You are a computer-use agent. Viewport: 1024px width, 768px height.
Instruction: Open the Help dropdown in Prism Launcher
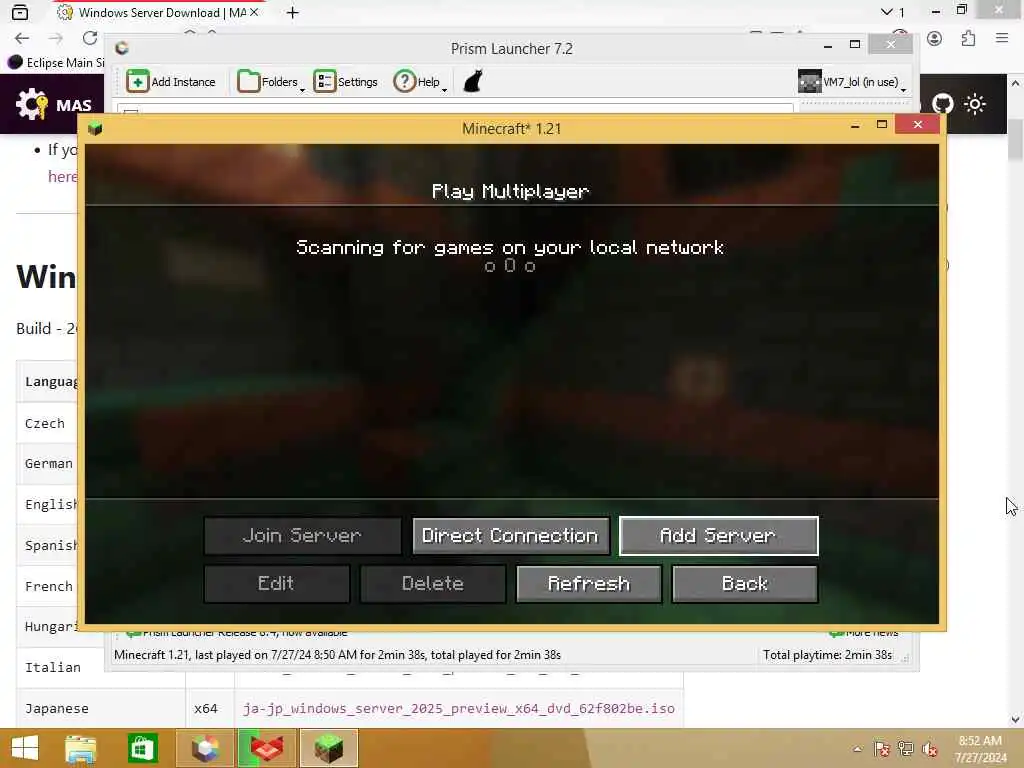click(x=420, y=82)
